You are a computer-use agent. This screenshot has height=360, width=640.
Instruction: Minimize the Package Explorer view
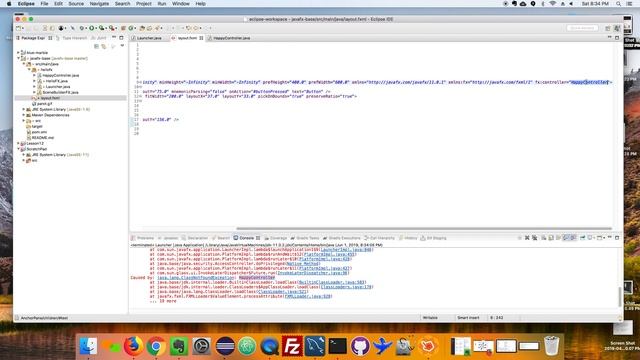pos(114,38)
